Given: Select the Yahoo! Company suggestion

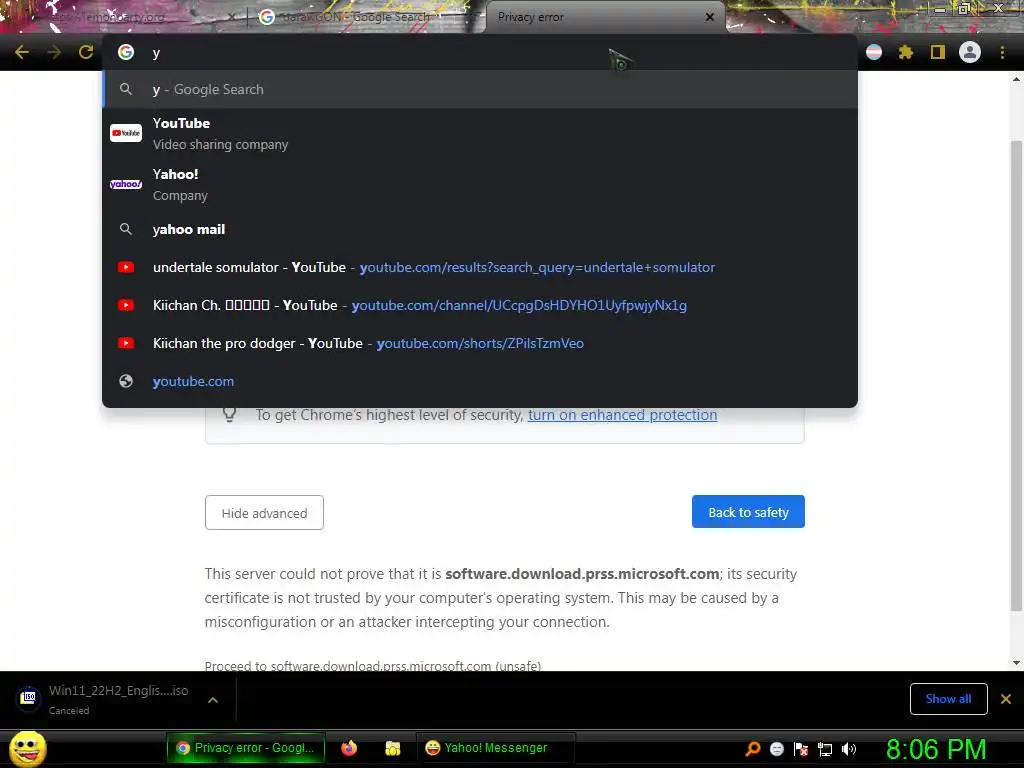Looking at the screenshot, I should click(480, 185).
